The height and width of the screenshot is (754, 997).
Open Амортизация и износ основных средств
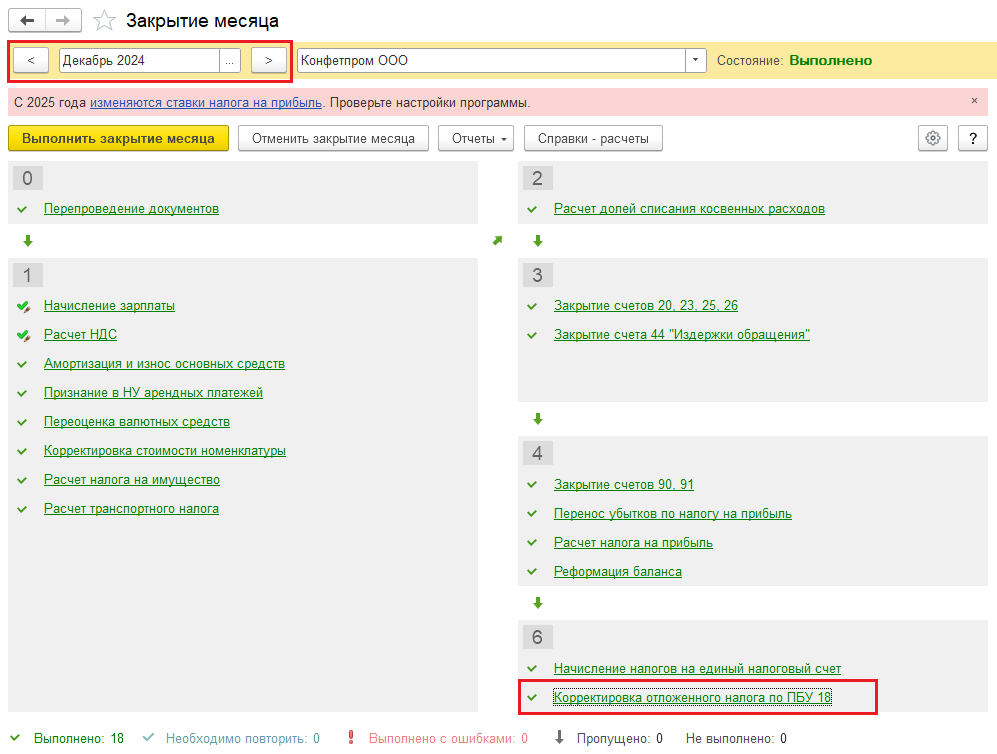pos(164,364)
